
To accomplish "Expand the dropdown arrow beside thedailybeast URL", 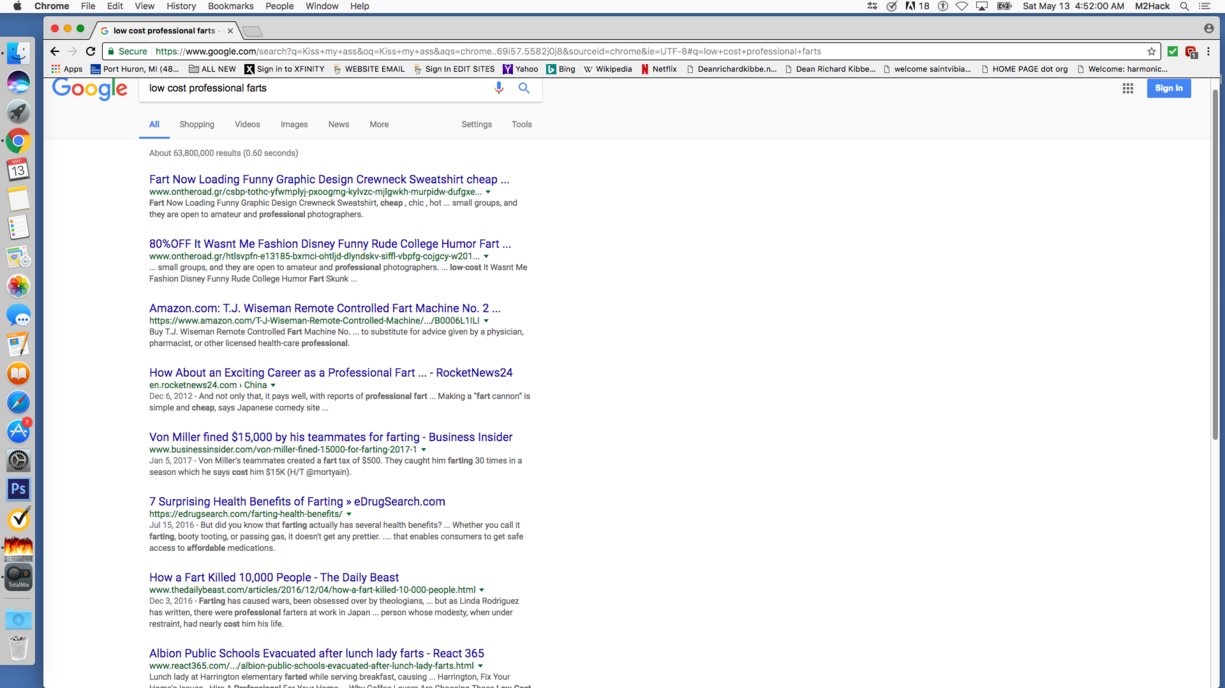I will (482, 590).
